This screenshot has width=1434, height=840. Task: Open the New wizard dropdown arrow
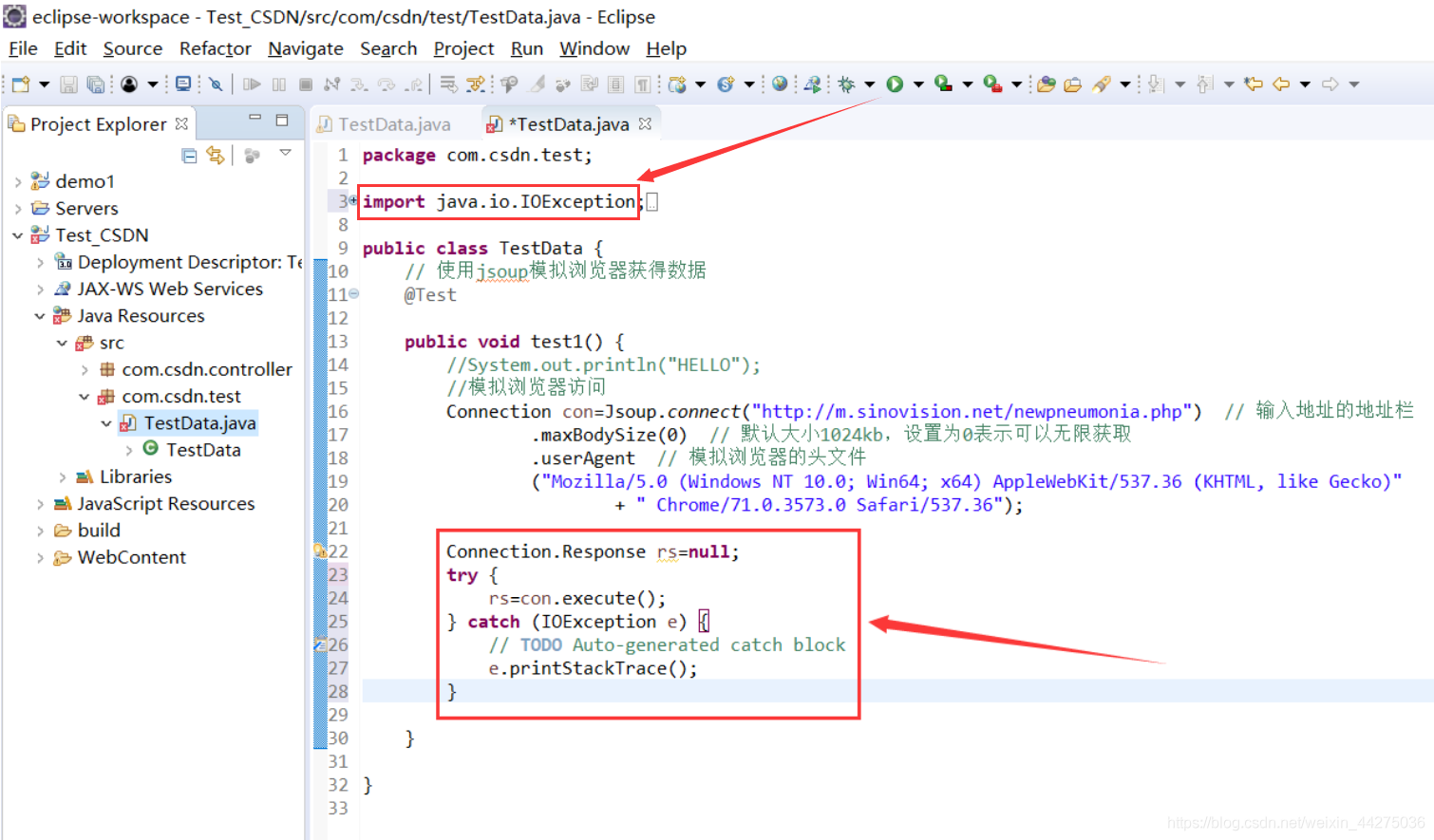point(44,84)
